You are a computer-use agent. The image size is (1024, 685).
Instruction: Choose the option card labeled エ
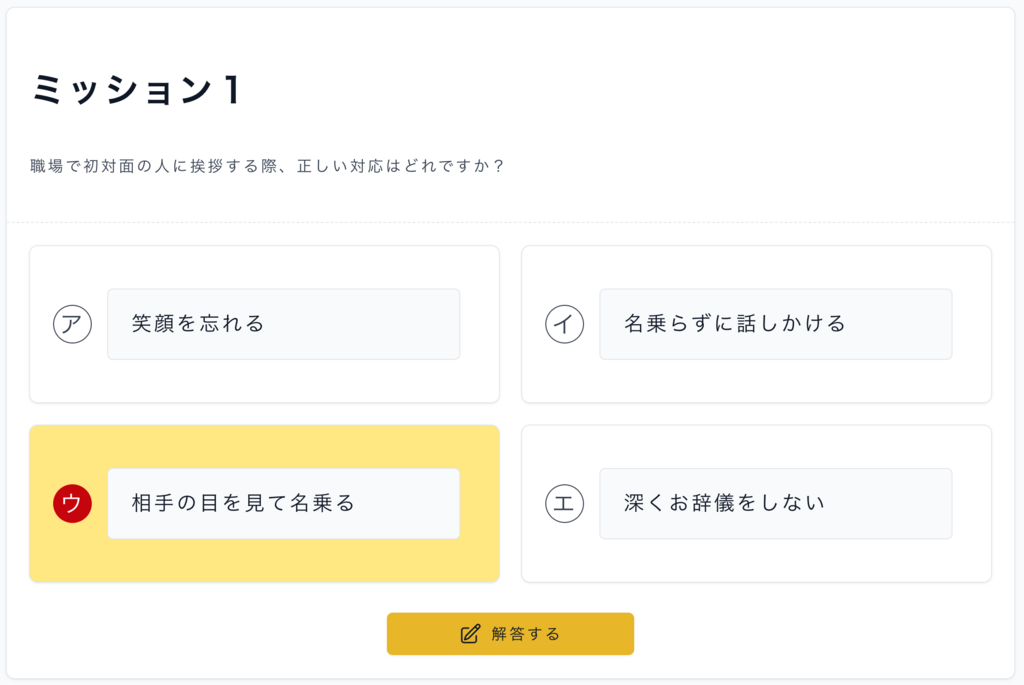pos(756,503)
